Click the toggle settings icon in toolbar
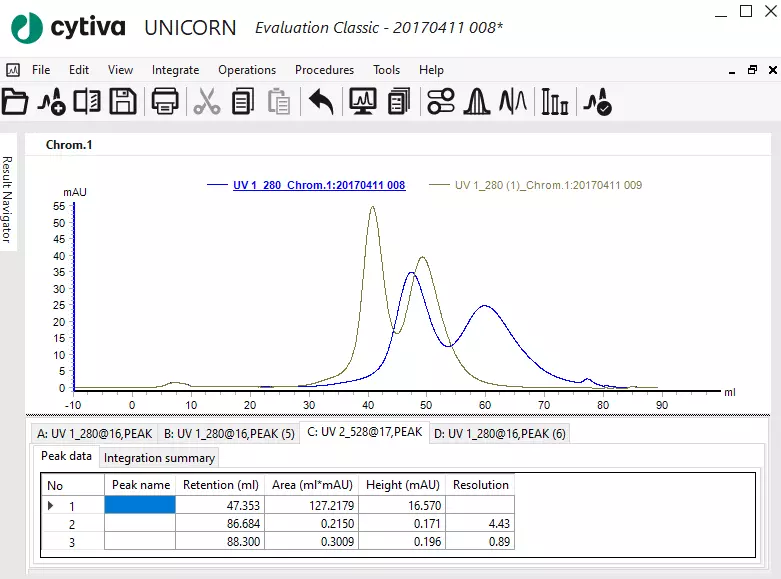The height and width of the screenshot is (579, 781). (440, 101)
